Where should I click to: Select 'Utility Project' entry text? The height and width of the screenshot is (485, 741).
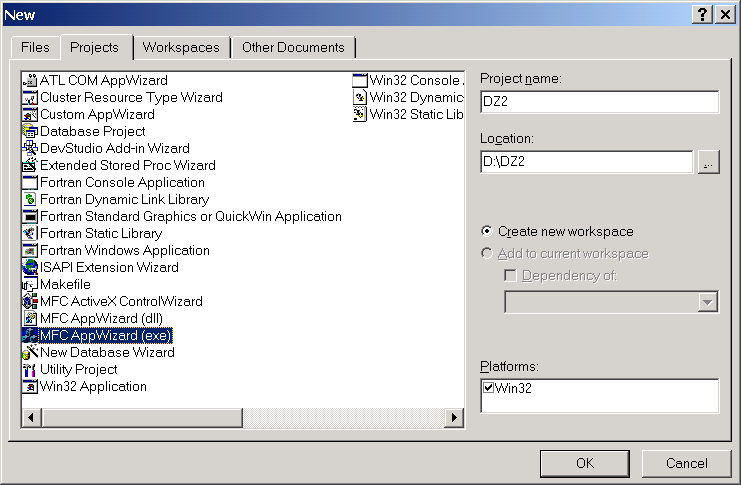78,370
